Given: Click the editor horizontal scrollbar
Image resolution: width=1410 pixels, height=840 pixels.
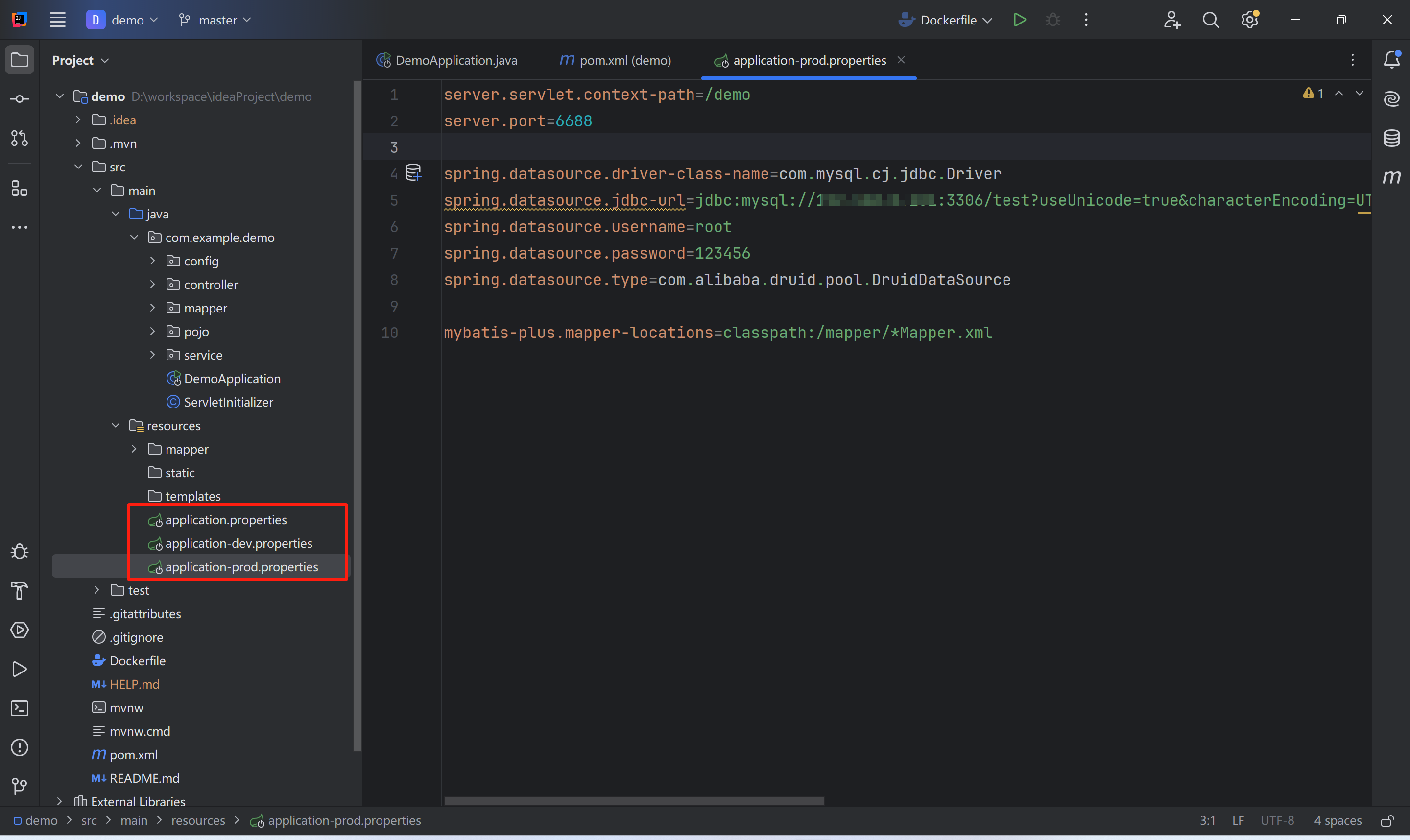Looking at the screenshot, I should 634,801.
